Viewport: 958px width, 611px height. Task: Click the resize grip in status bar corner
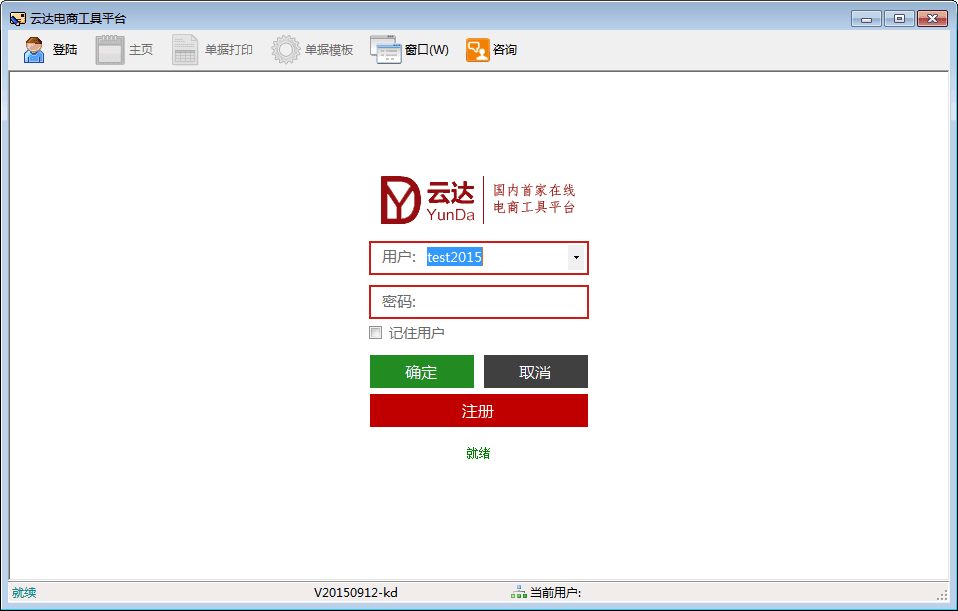pos(942,594)
